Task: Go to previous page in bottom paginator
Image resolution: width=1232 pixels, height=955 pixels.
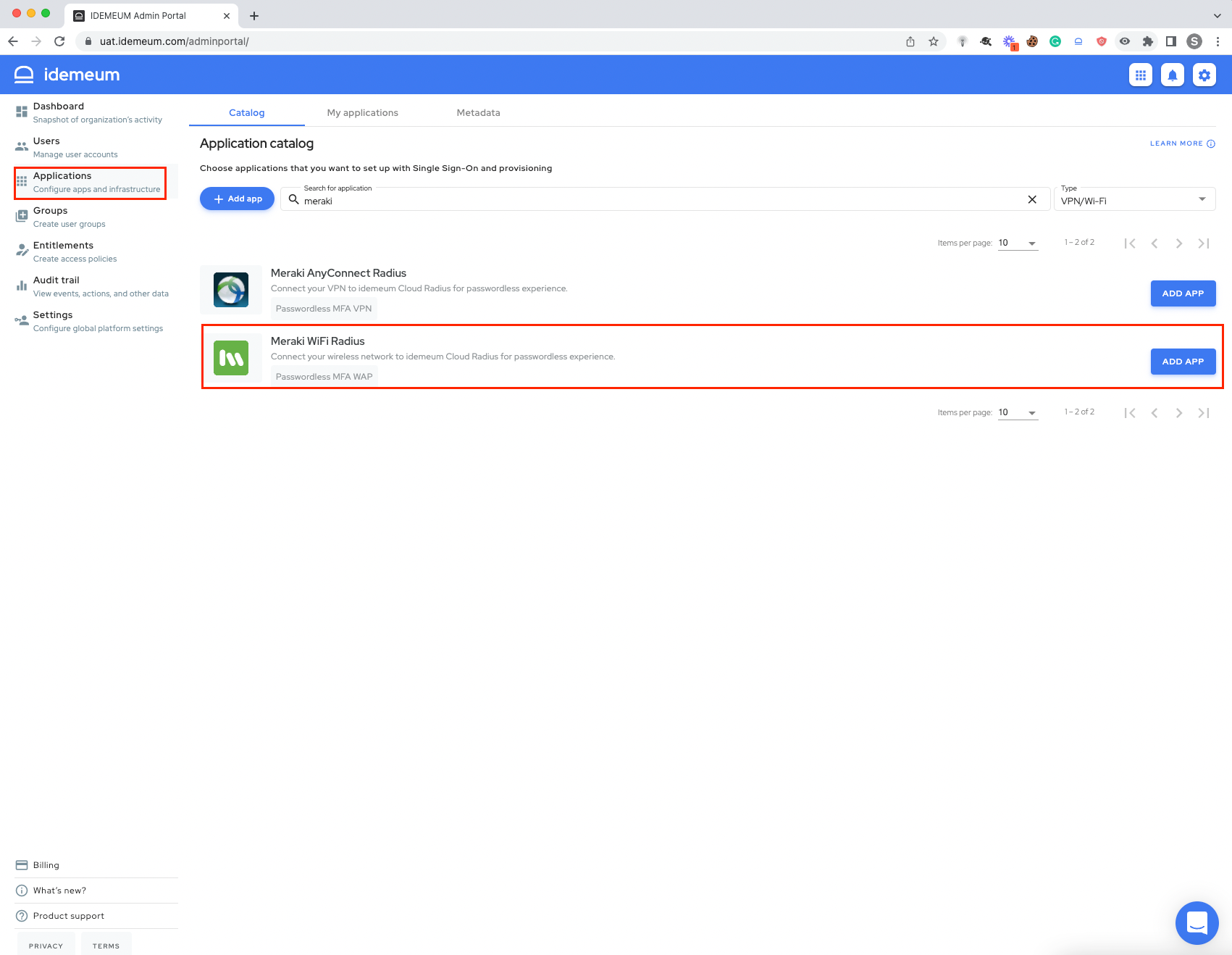Action: coord(1155,413)
